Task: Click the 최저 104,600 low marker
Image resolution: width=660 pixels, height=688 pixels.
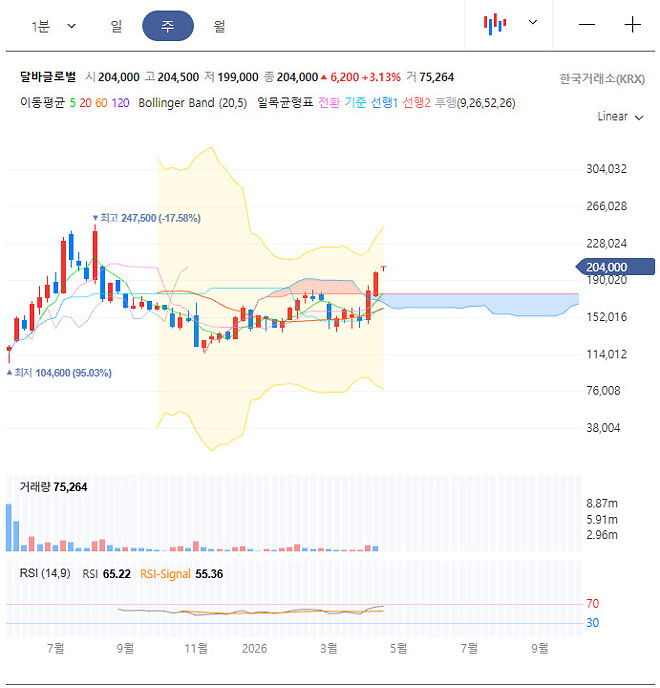Action: (x=59, y=373)
